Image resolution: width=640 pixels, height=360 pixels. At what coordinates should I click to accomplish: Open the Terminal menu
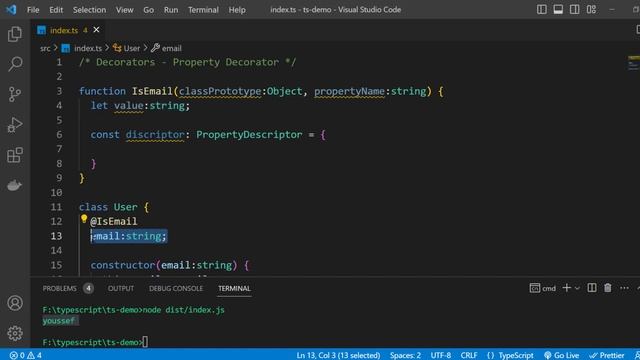point(203,10)
